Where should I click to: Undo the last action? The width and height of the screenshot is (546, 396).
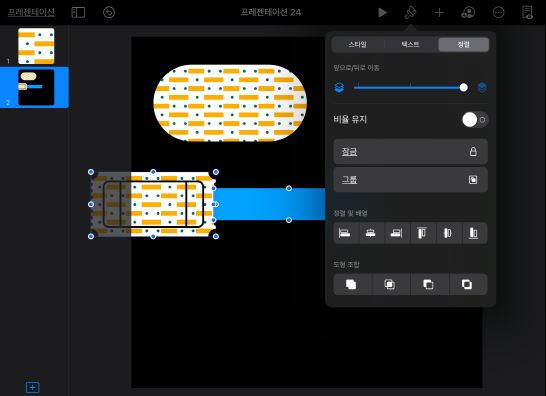point(109,13)
